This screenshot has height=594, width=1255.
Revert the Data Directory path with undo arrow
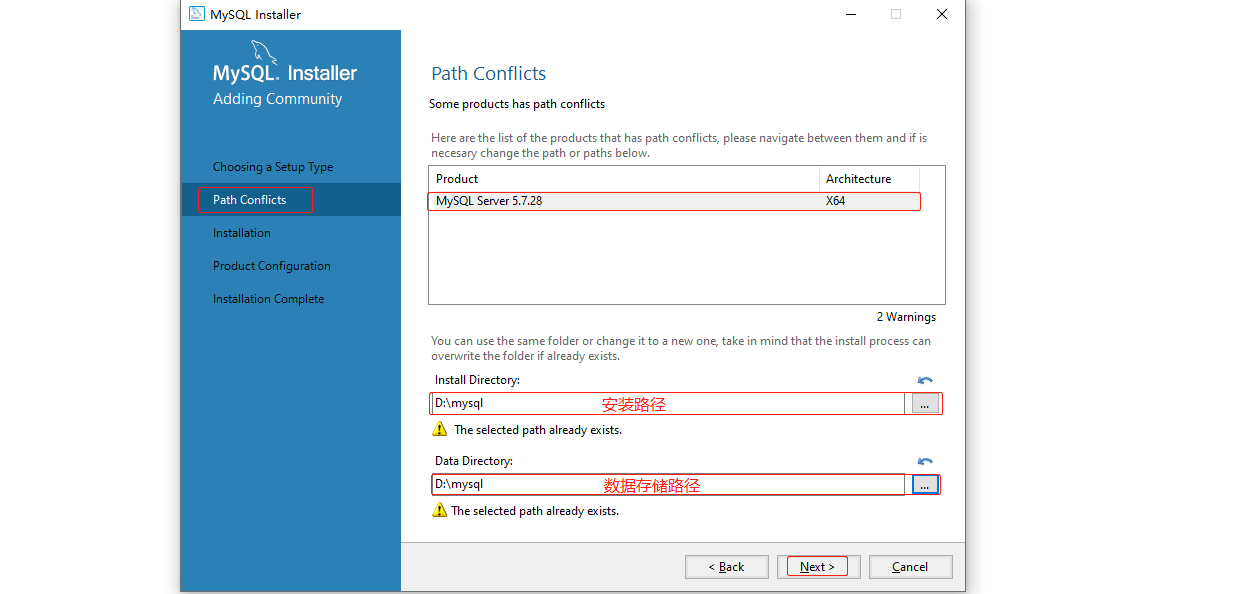point(925,462)
